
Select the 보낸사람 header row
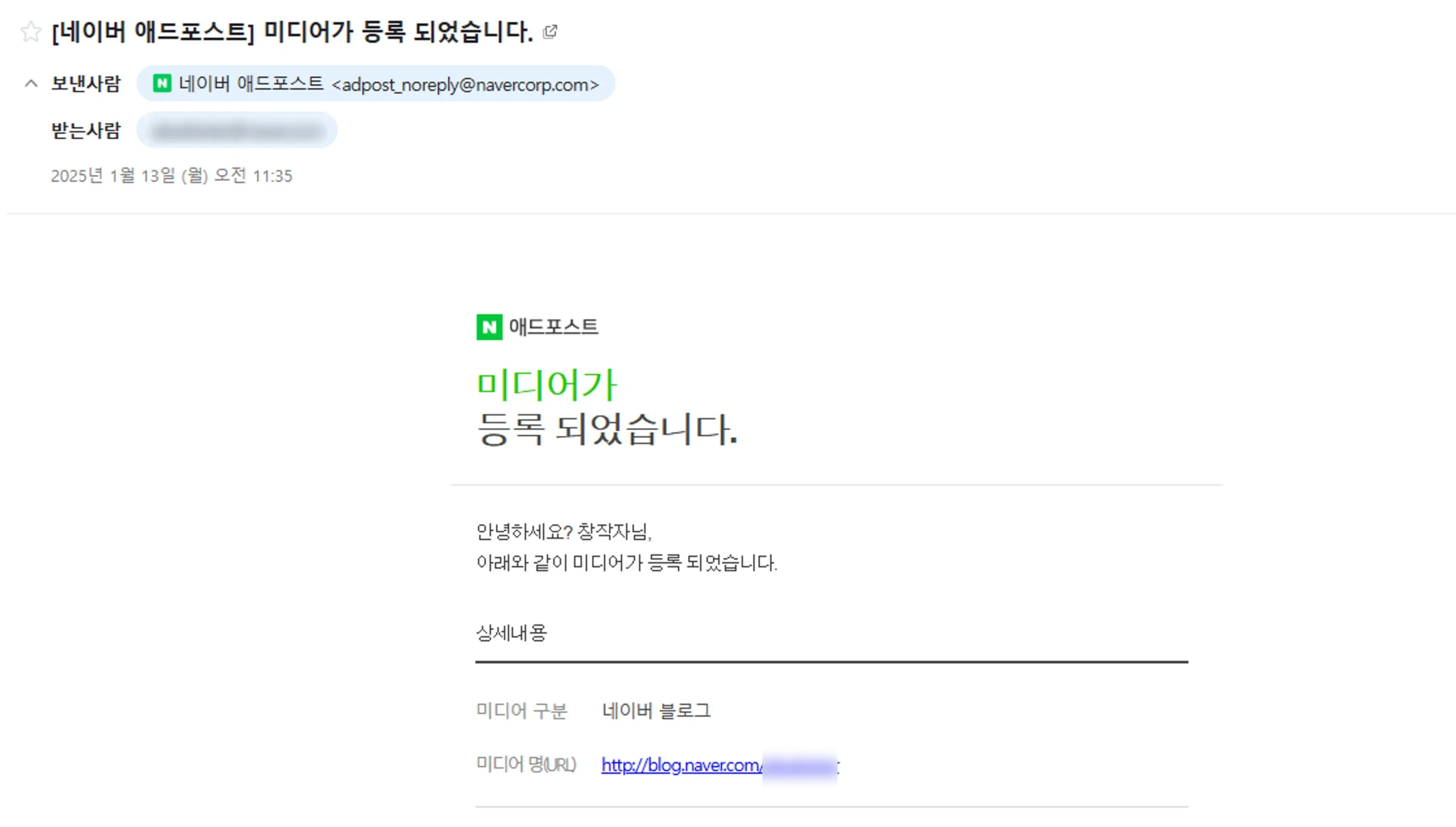tap(86, 84)
